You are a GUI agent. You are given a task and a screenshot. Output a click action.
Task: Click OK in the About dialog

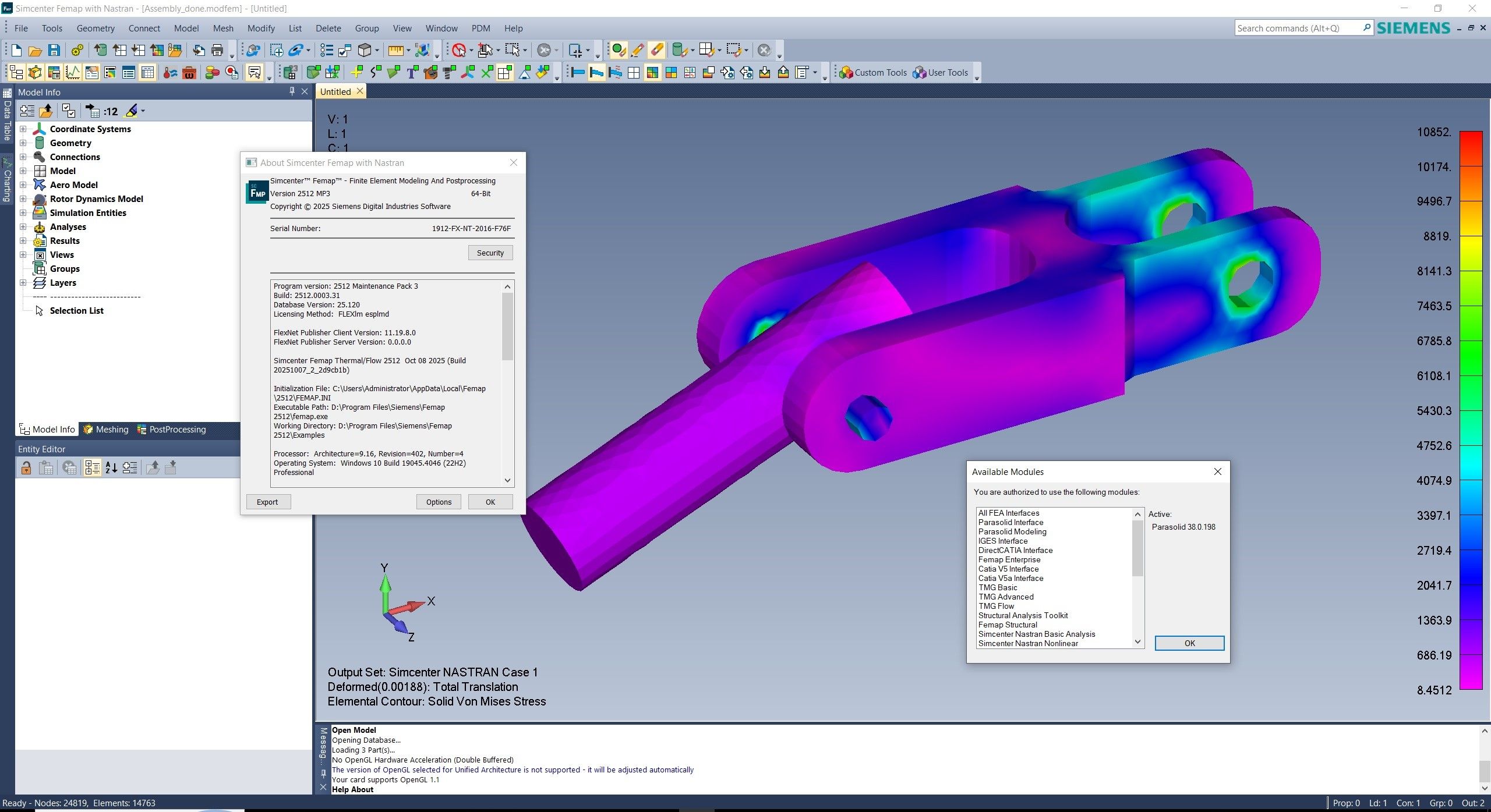(490, 502)
